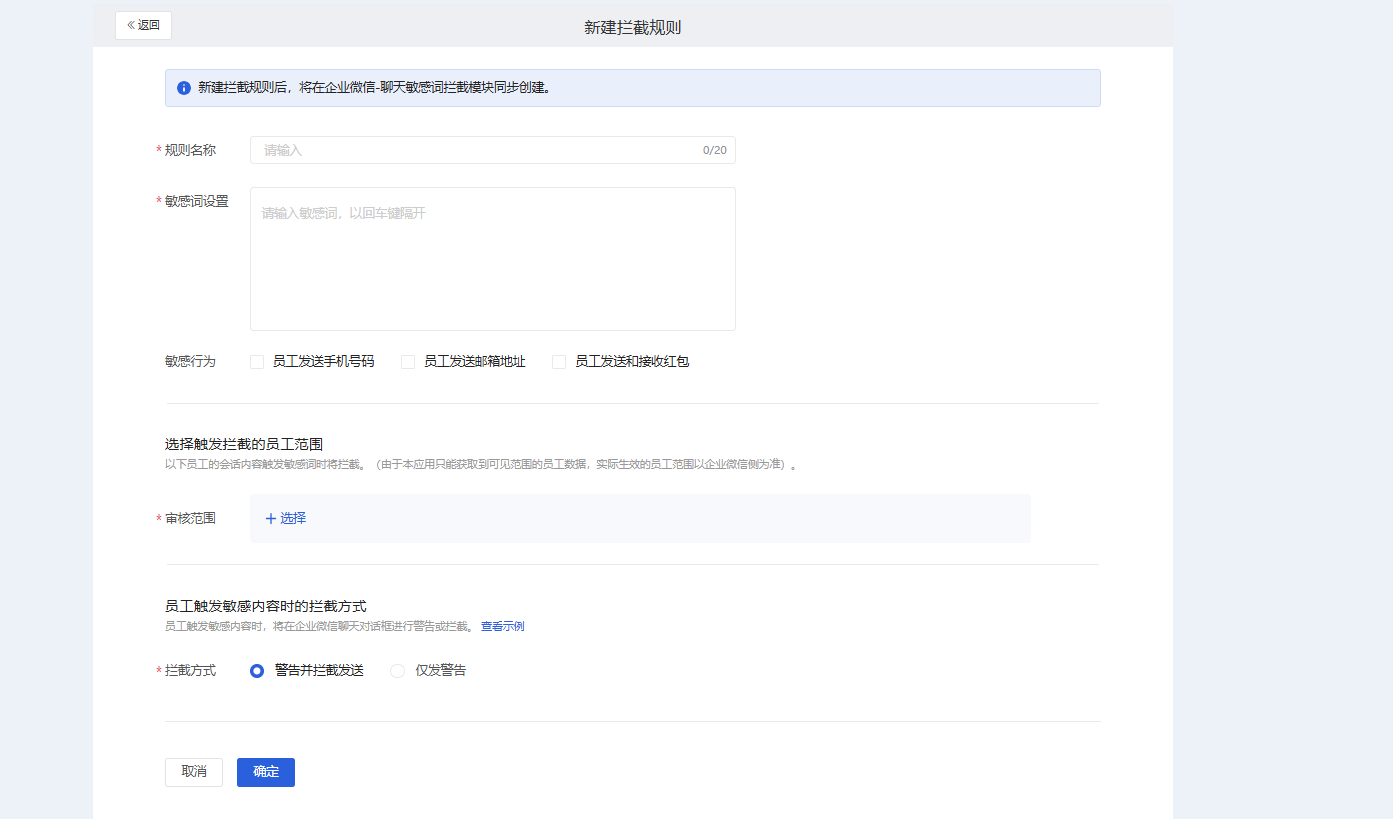Viewport: 1393px width, 819px height.
Task: Confirm with the 确定 button
Action: pyautogui.click(x=266, y=772)
